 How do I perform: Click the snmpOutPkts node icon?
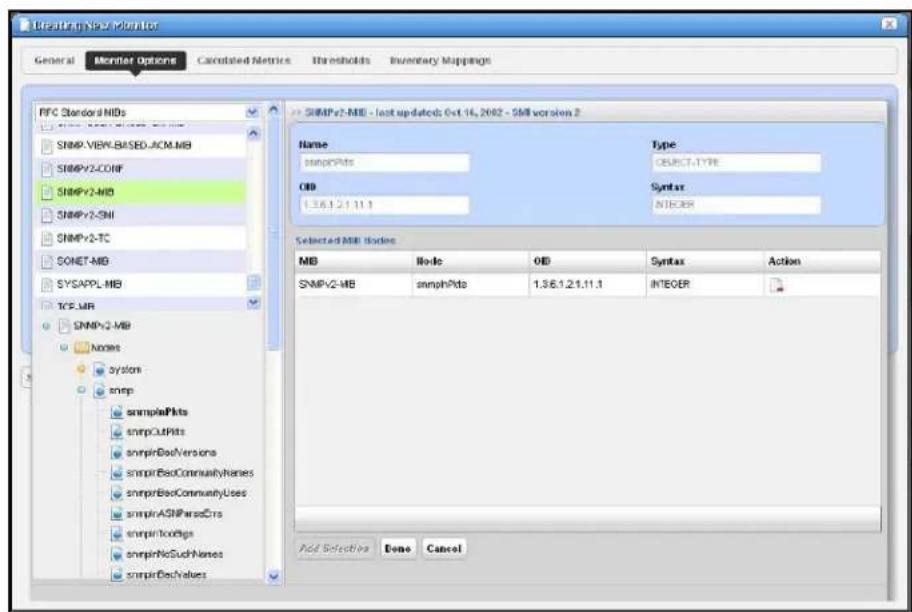pyautogui.click(x=117, y=432)
